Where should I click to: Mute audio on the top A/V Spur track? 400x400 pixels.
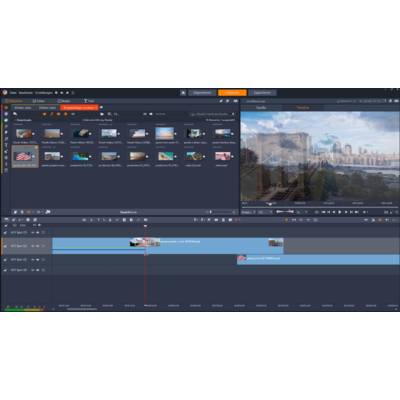click(x=38, y=232)
